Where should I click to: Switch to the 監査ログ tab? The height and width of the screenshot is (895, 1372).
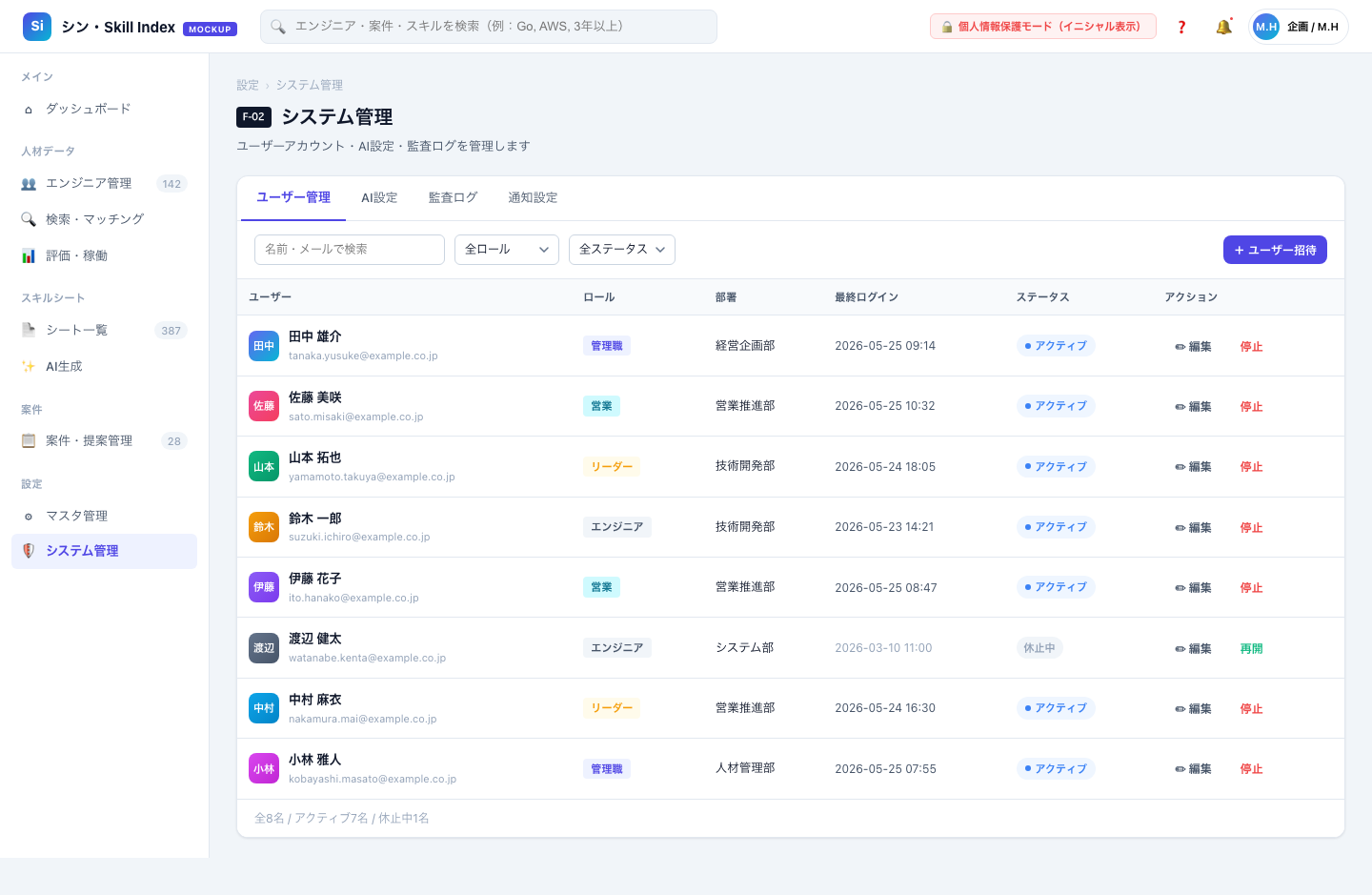453,197
